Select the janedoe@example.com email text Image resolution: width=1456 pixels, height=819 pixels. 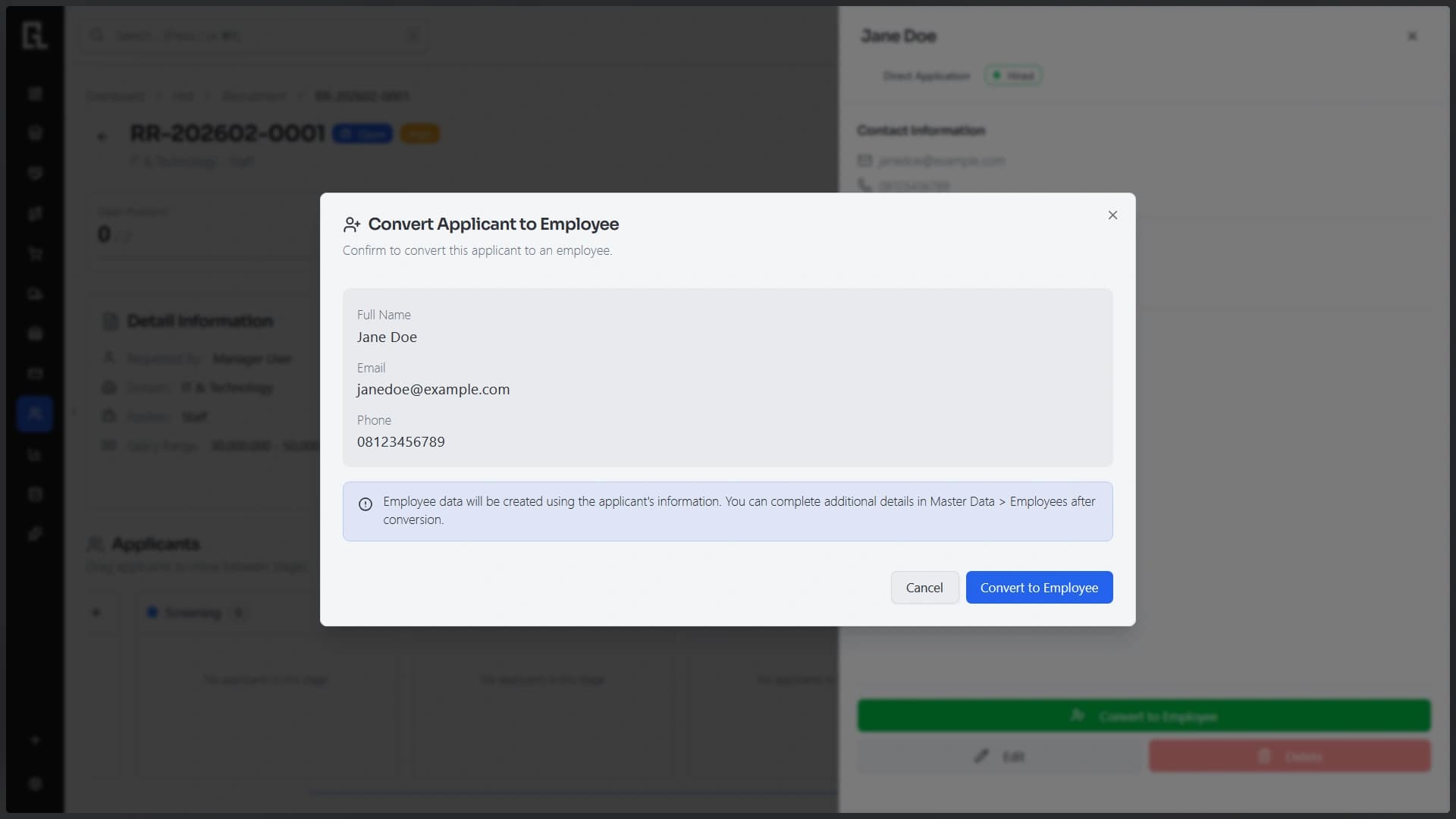coord(433,389)
